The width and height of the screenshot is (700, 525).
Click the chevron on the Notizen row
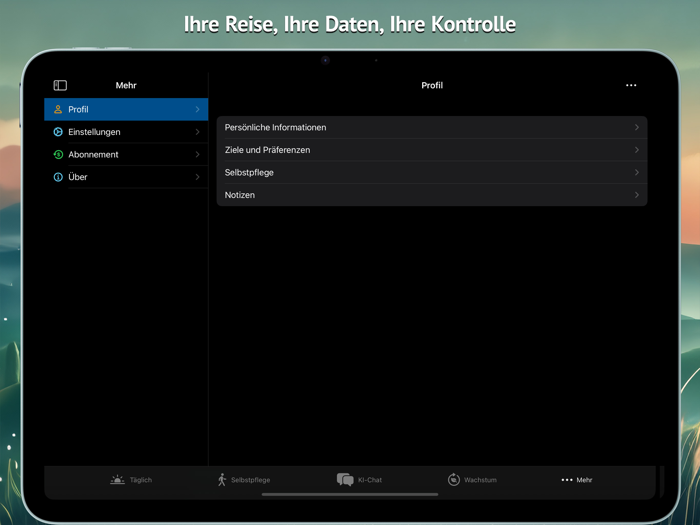click(637, 195)
